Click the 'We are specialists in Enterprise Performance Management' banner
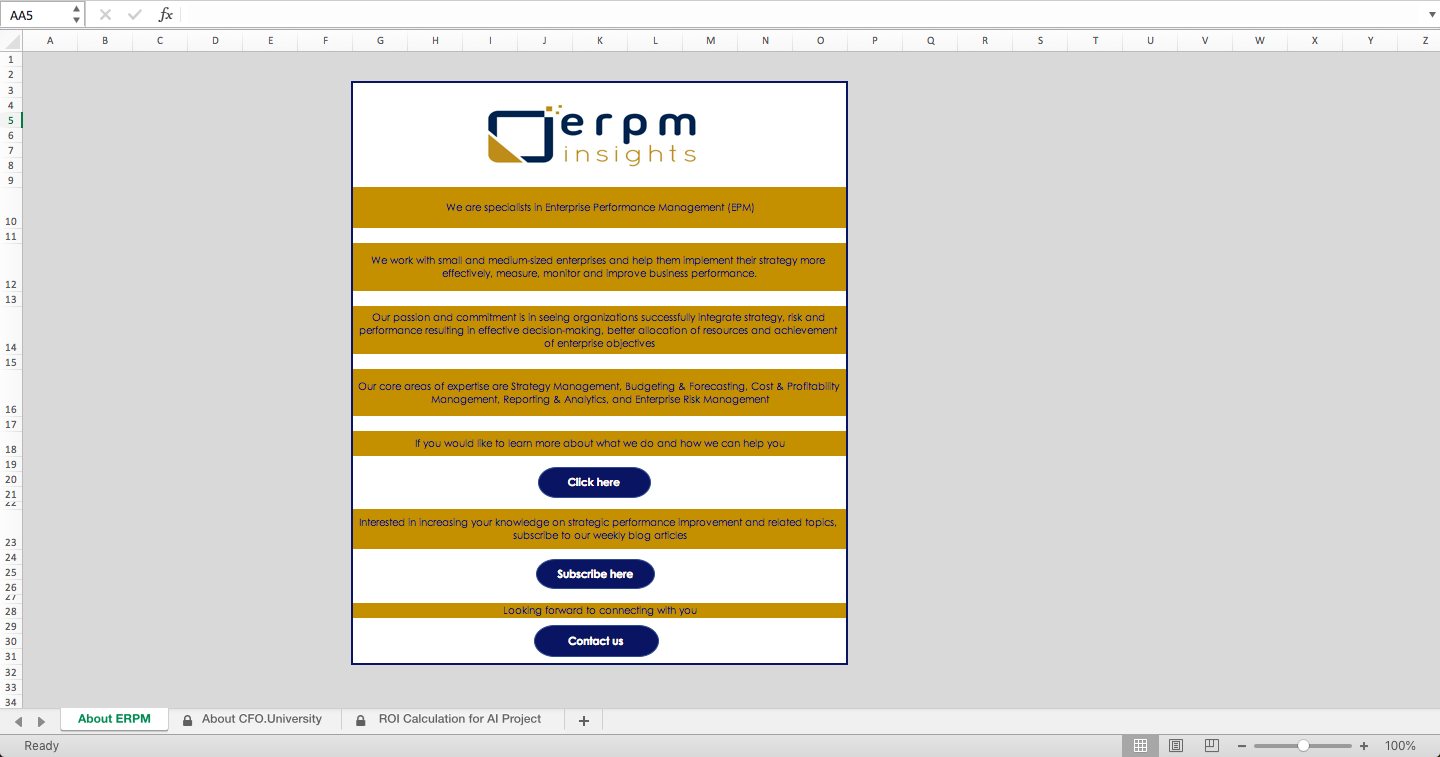This screenshot has height=757, width=1440. [x=600, y=208]
